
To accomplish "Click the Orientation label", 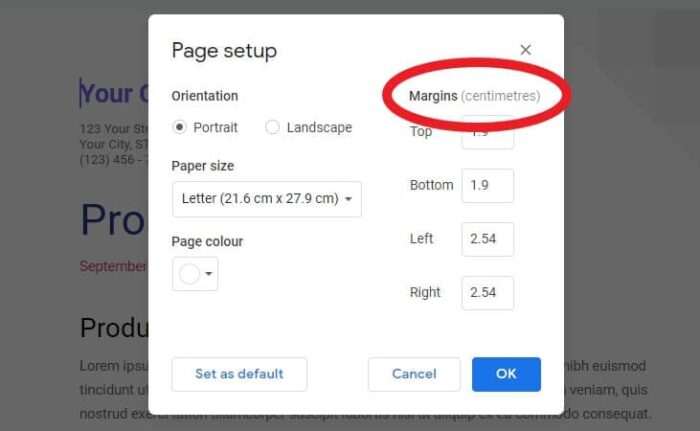I will [205, 96].
